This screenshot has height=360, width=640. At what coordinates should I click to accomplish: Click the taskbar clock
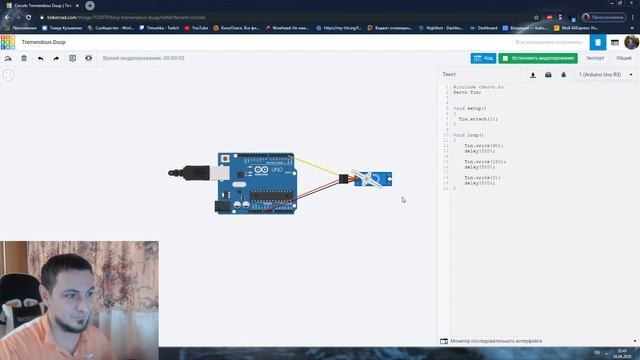point(622,353)
